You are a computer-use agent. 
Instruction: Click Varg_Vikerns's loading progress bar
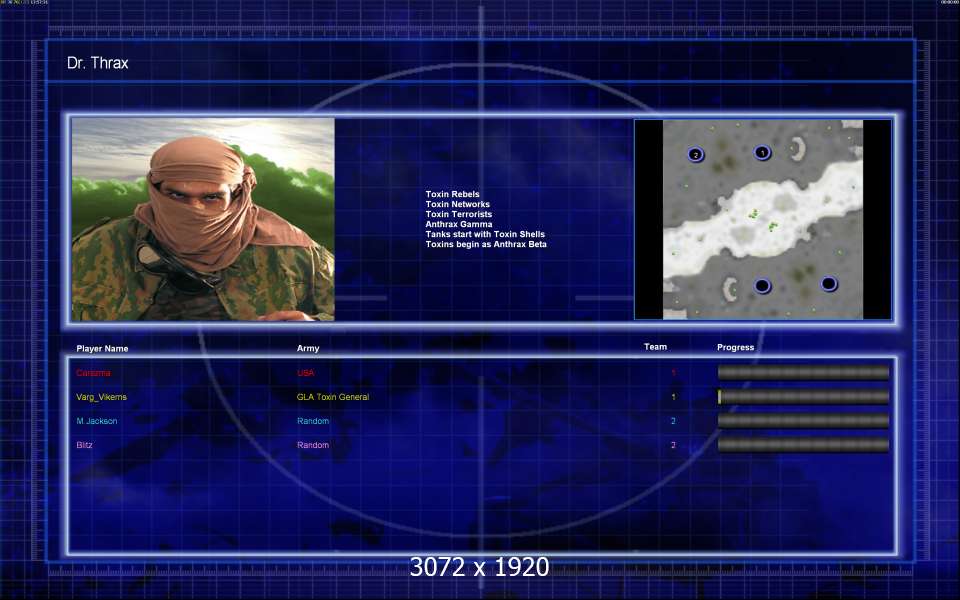click(x=803, y=397)
